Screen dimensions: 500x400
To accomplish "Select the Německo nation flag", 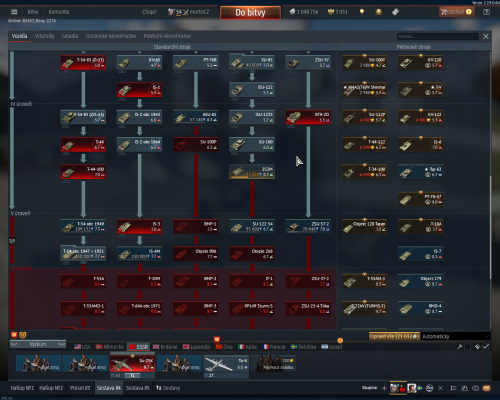I will tap(110, 347).
